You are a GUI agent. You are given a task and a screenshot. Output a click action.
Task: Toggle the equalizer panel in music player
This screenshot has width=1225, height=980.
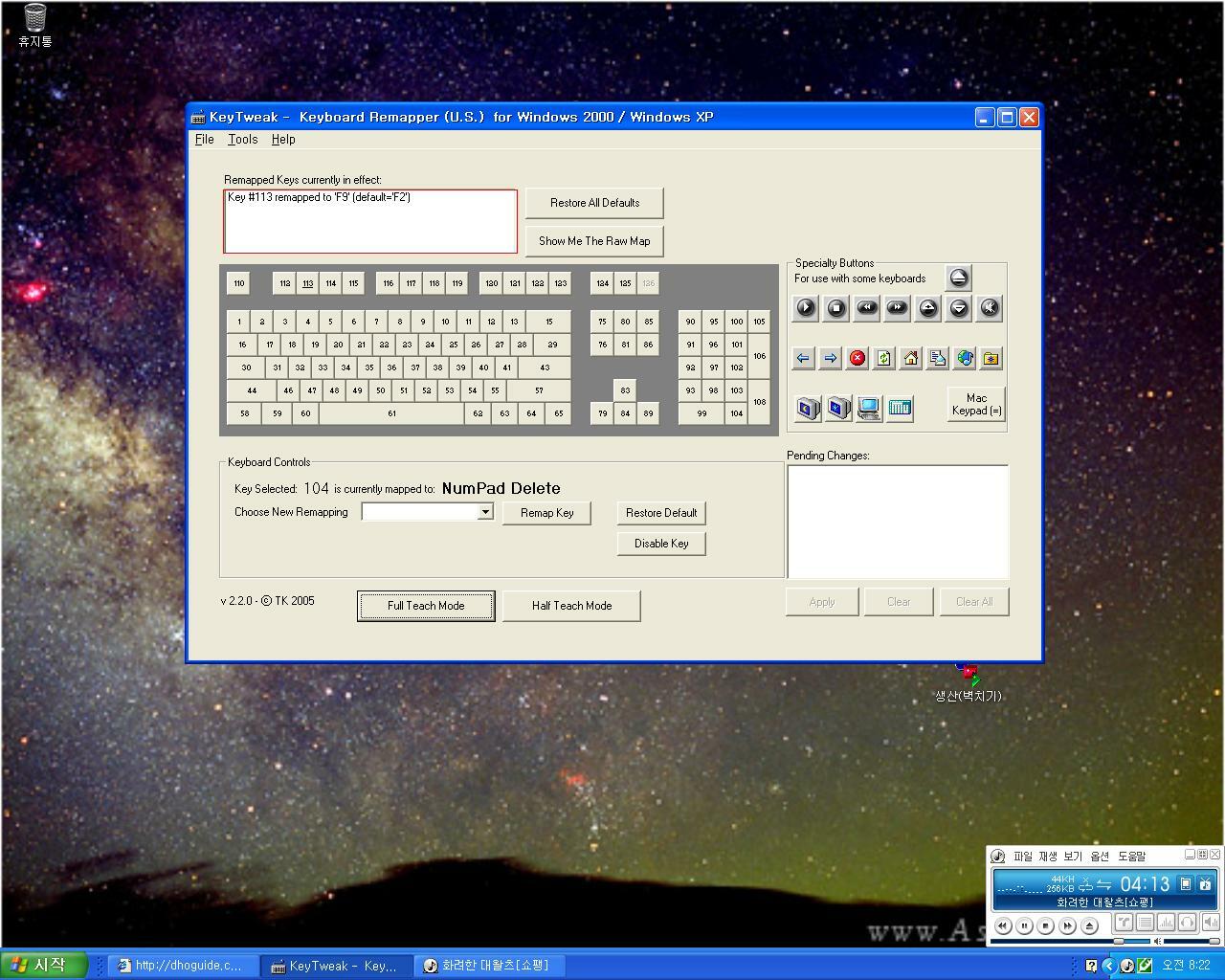click(x=1167, y=924)
